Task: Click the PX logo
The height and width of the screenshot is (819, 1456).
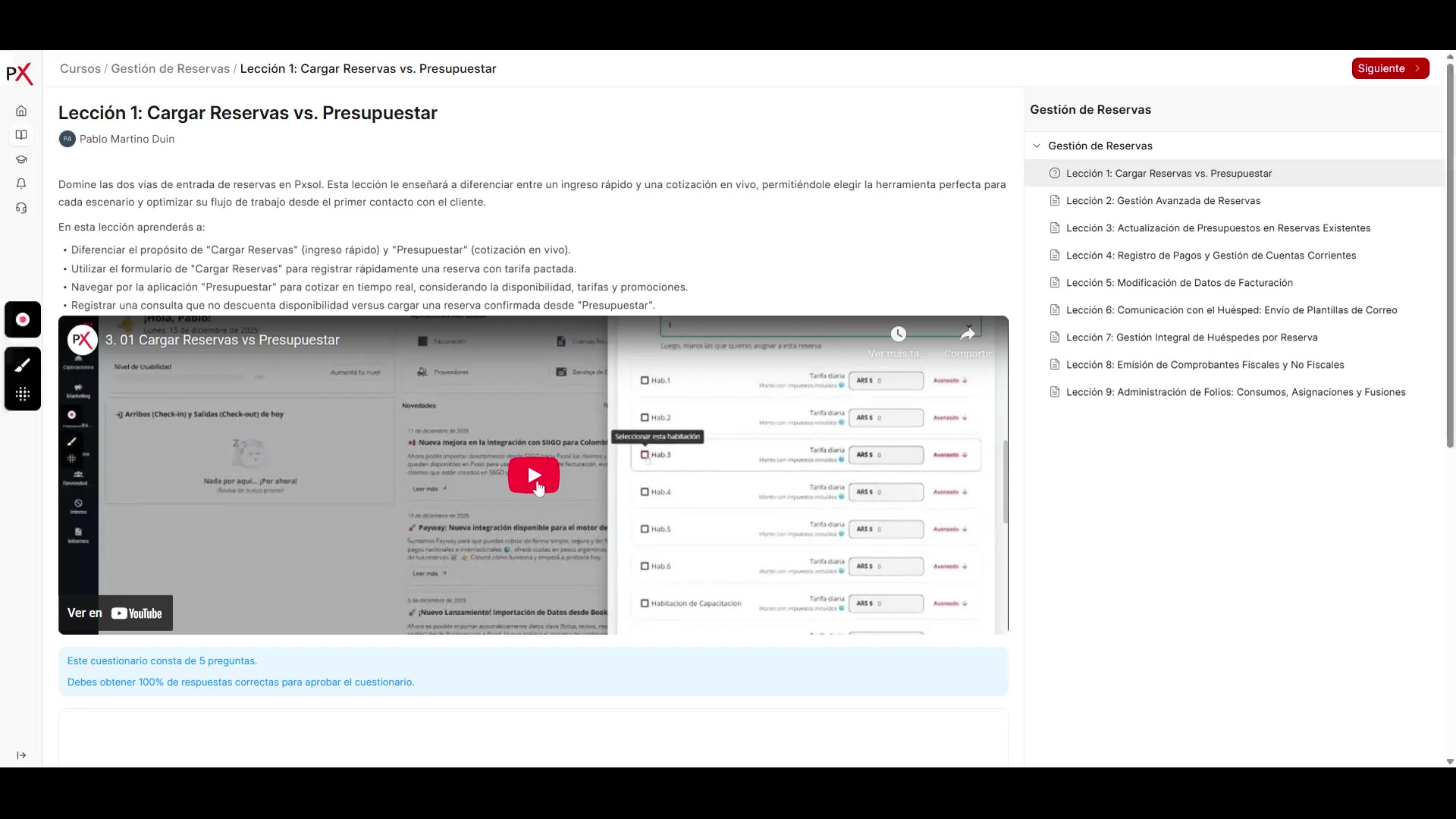Action: (x=20, y=74)
